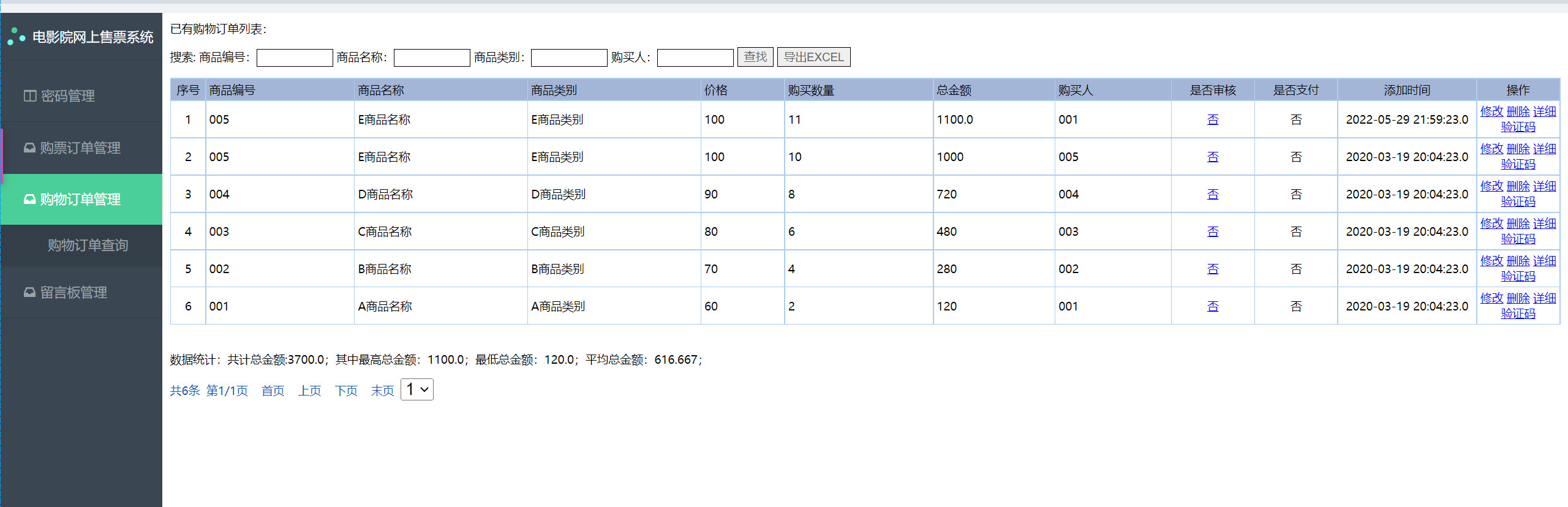This screenshot has height=507, width=1568.
Task: Click the three-dot logo beside the system title
Action: pos(16,37)
